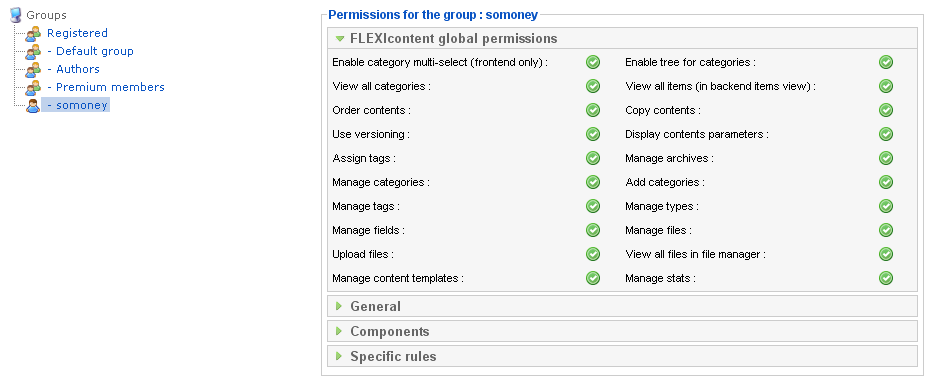
Task: Click the Groups root computer icon
Action: tap(16, 15)
